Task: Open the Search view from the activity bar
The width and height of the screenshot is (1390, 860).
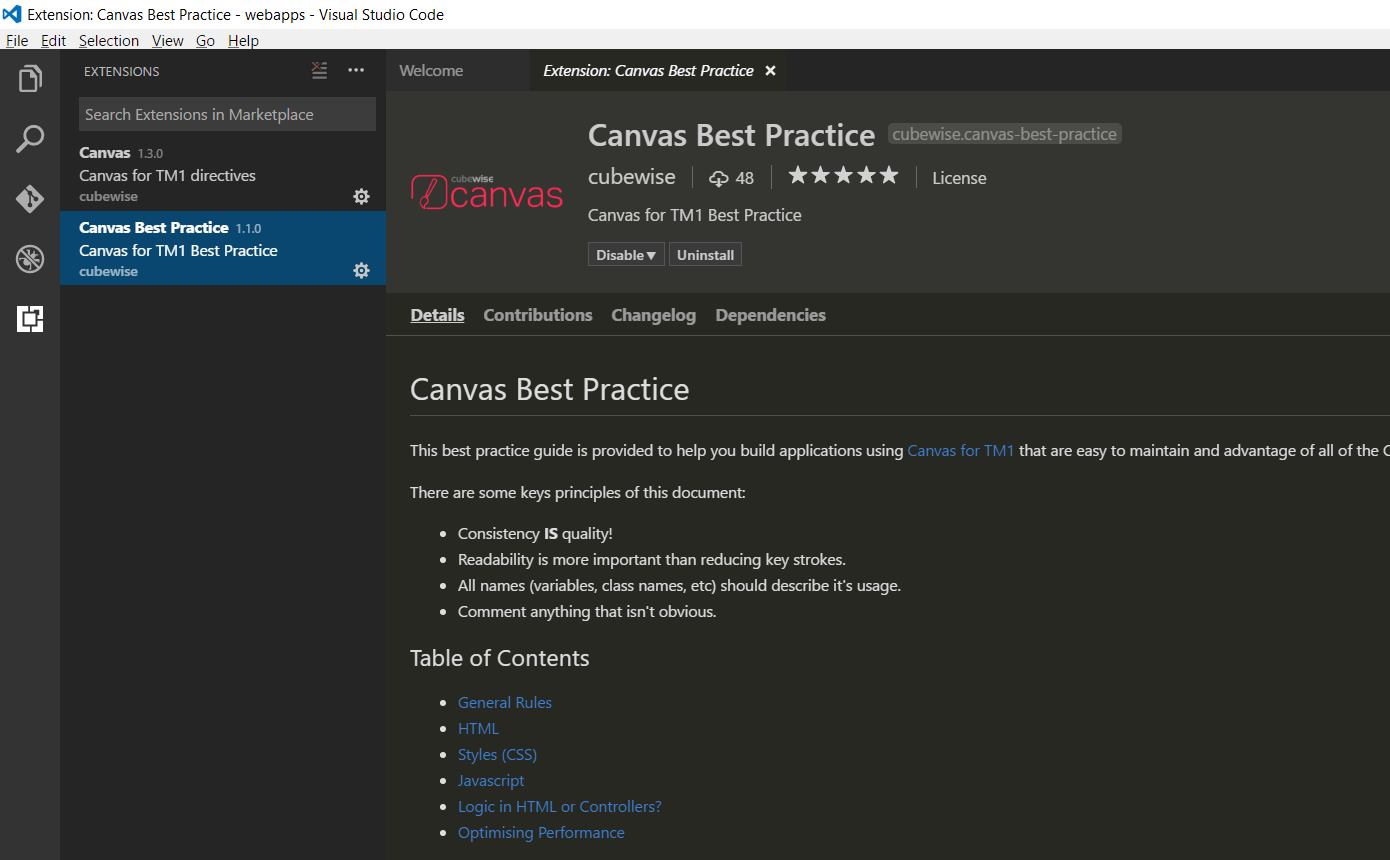Action: click(29, 138)
